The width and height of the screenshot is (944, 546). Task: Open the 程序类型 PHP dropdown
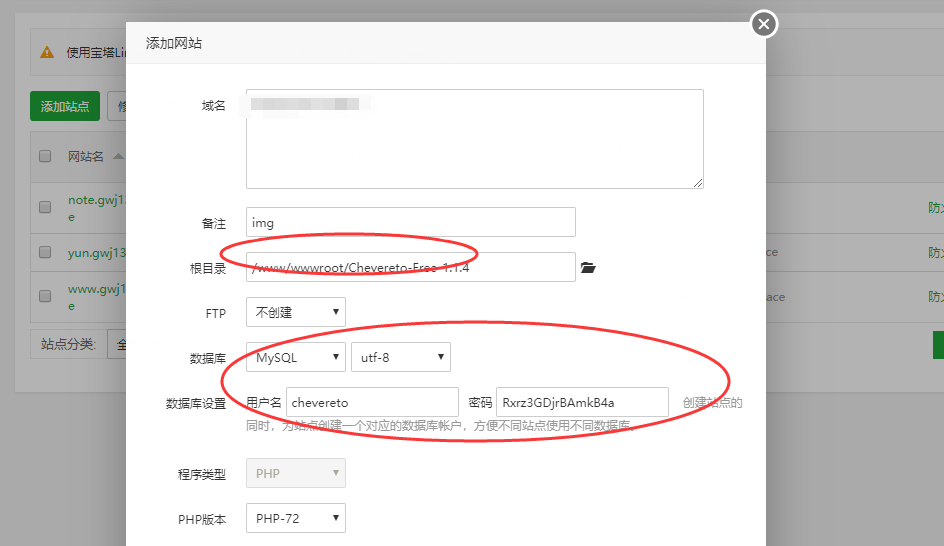[x=296, y=473]
